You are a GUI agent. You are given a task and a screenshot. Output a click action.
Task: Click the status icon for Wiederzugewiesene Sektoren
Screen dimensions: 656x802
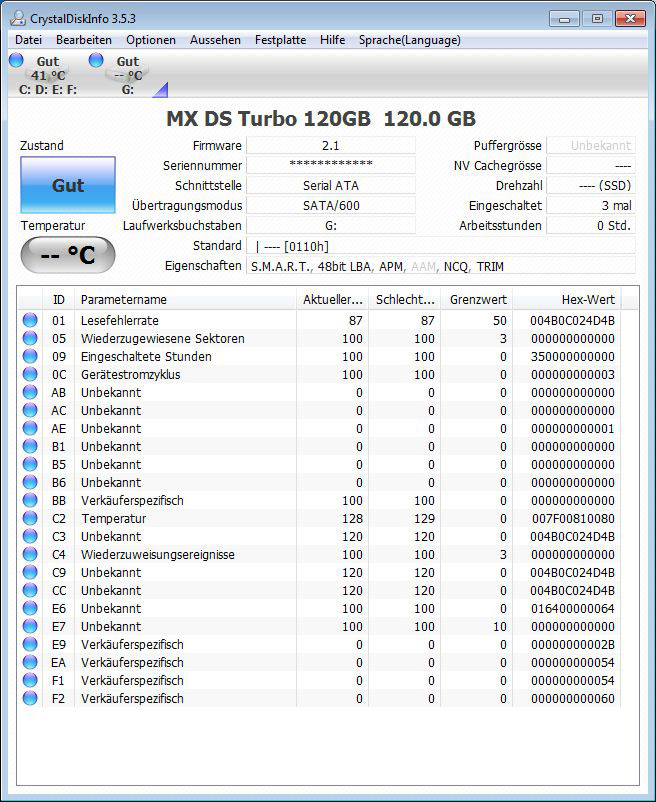tap(30, 338)
